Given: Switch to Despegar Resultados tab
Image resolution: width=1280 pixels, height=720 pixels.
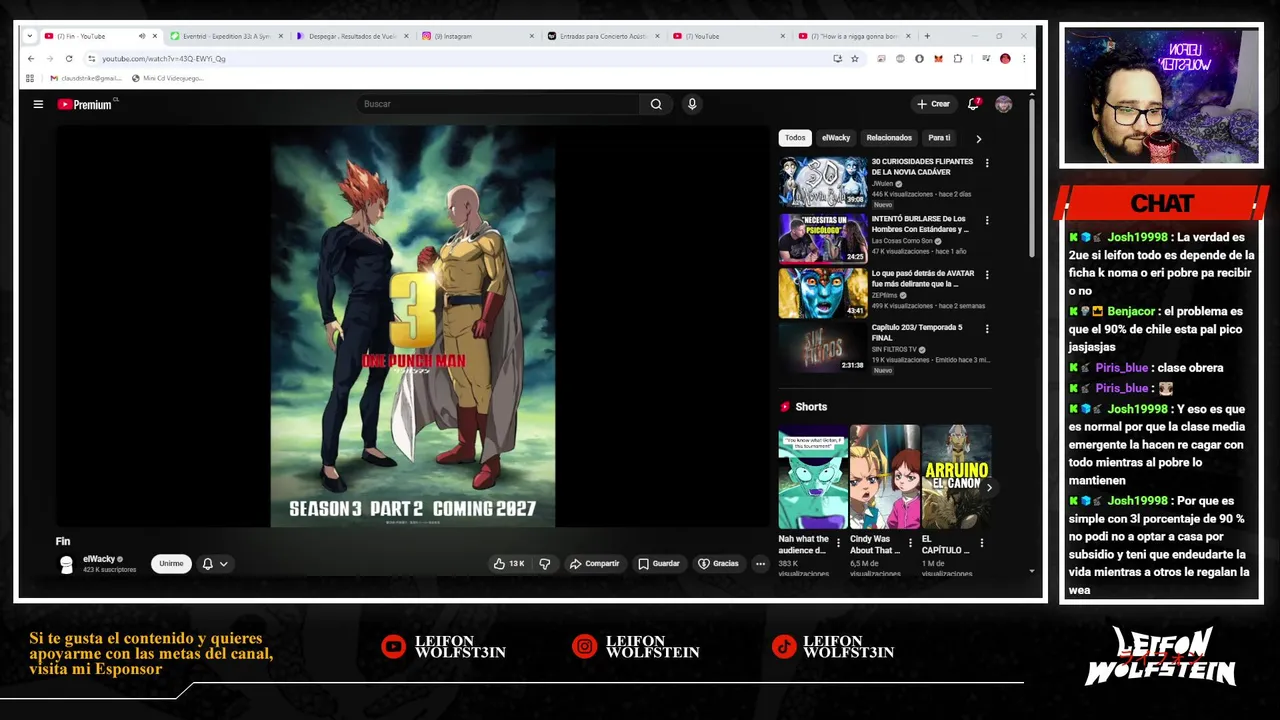Looking at the screenshot, I should click(x=352, y=36).
